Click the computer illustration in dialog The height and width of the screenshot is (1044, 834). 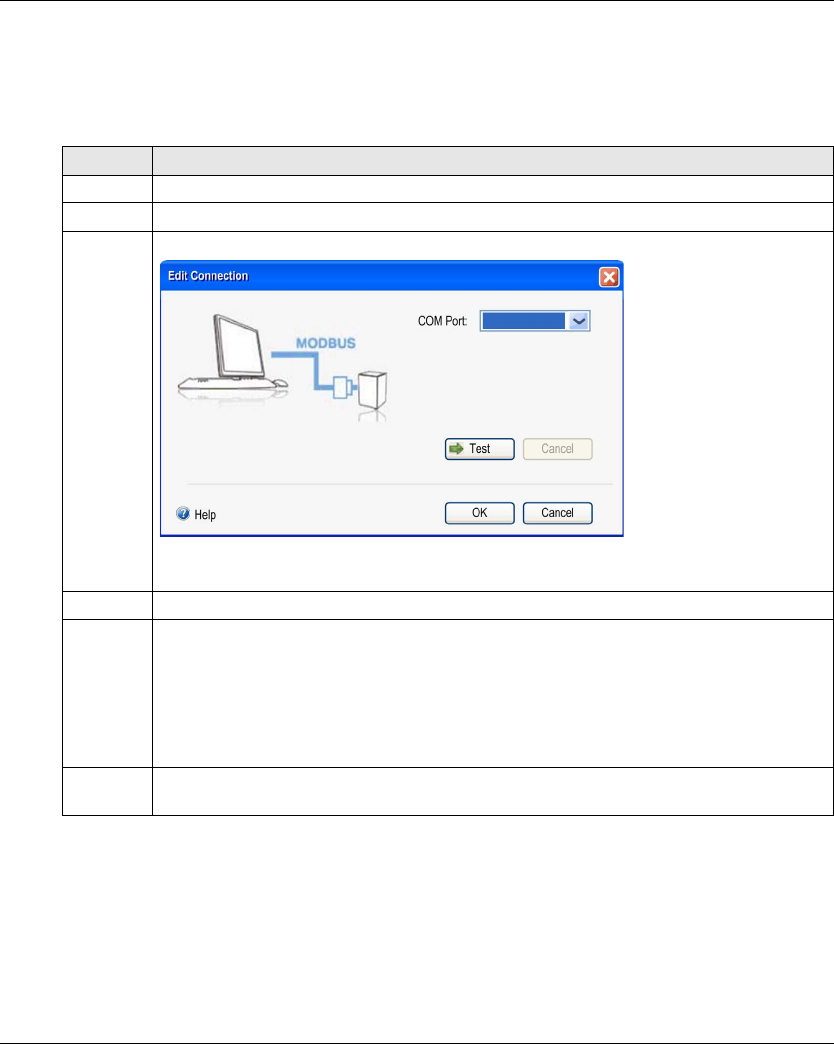(233, 355)
